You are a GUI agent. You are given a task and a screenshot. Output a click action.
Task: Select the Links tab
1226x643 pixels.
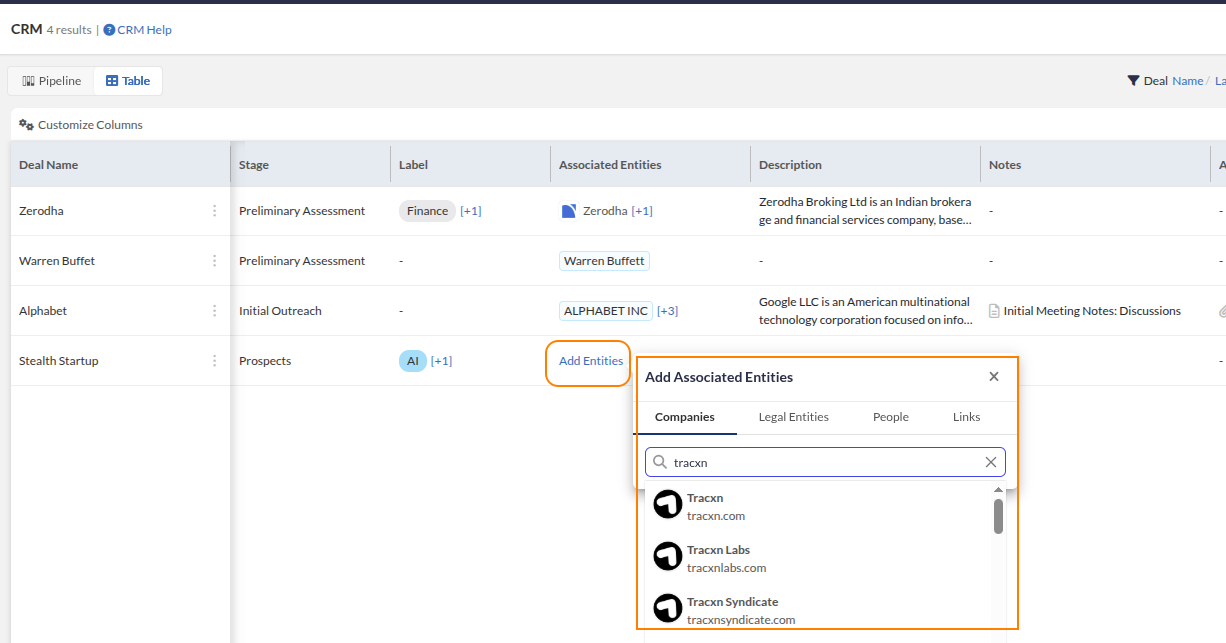point(966,417)
